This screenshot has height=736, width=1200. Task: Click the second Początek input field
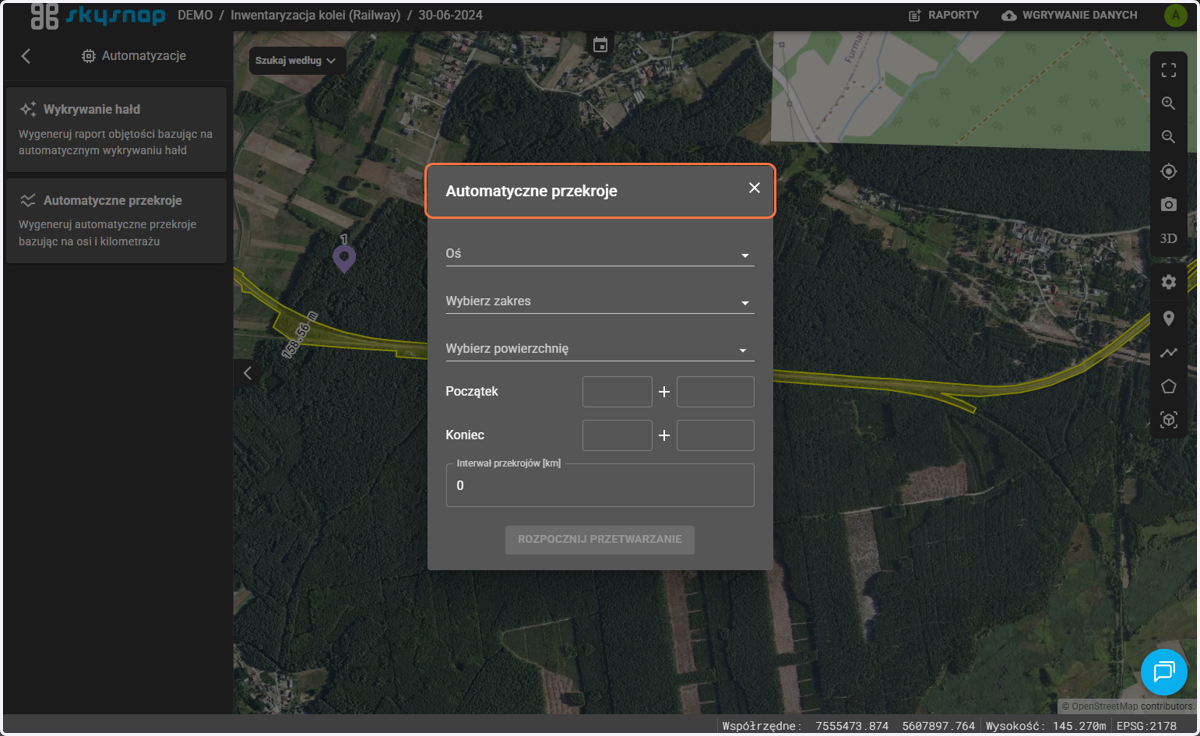(x=715, y=392)
